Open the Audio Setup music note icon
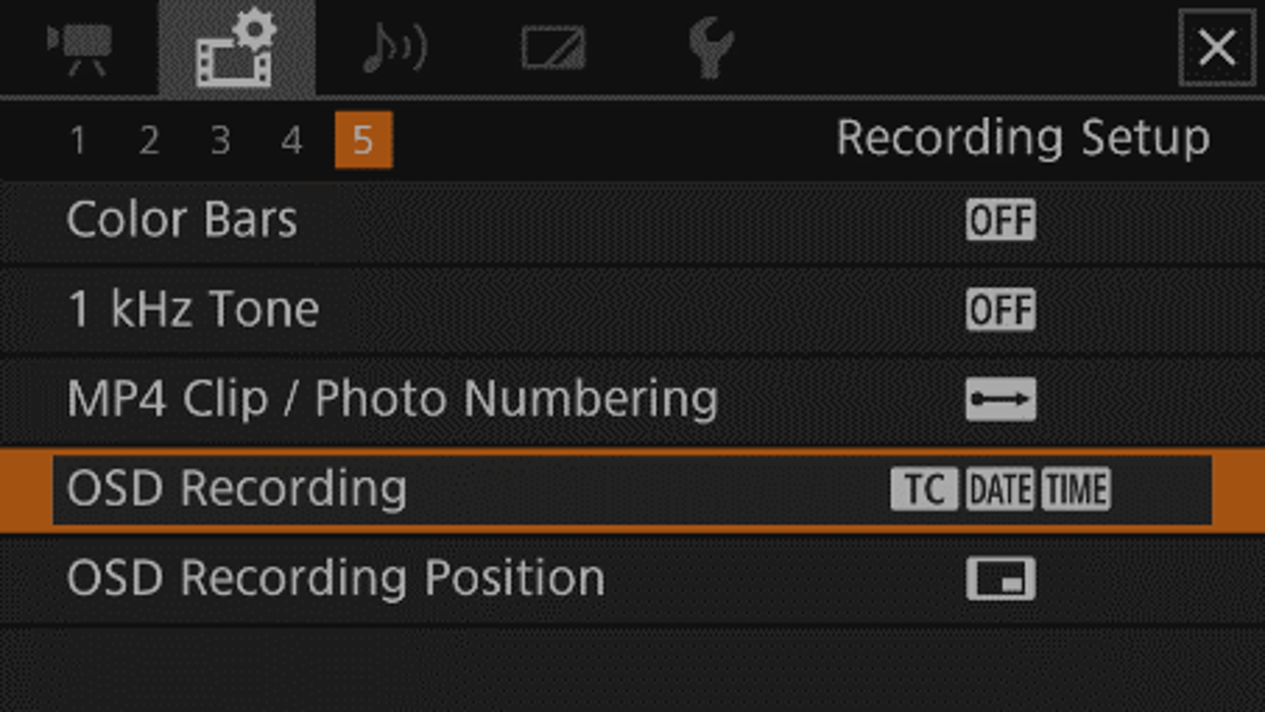1265x712 pixels. (x=394, y=48)
